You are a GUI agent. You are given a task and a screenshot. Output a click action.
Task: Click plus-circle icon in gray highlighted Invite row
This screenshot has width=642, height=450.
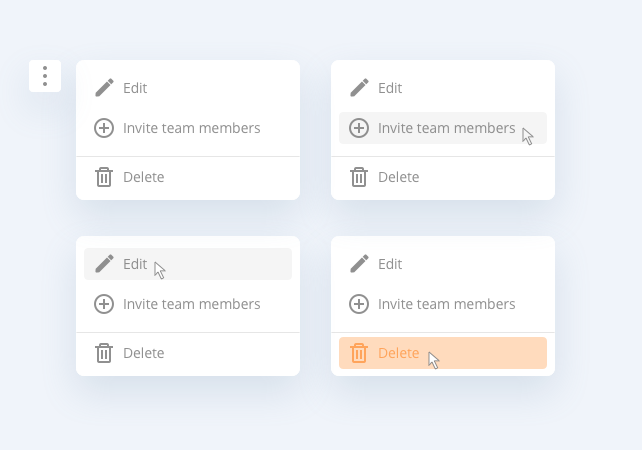(x=359, y=128)
